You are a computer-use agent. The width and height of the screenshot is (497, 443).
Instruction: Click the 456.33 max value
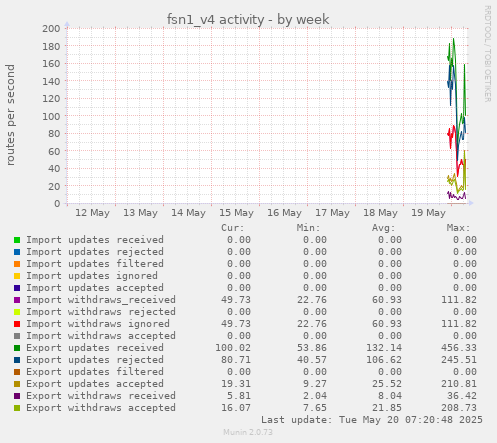click(459, 348)
